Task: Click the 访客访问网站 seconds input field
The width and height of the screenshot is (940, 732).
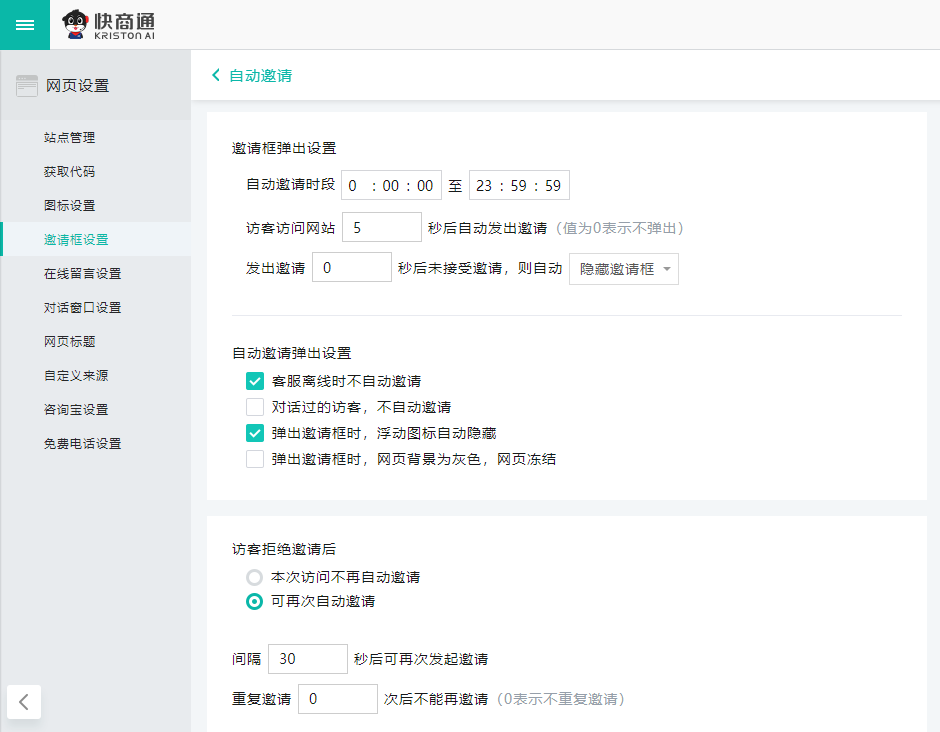Action: coord(381,227)
